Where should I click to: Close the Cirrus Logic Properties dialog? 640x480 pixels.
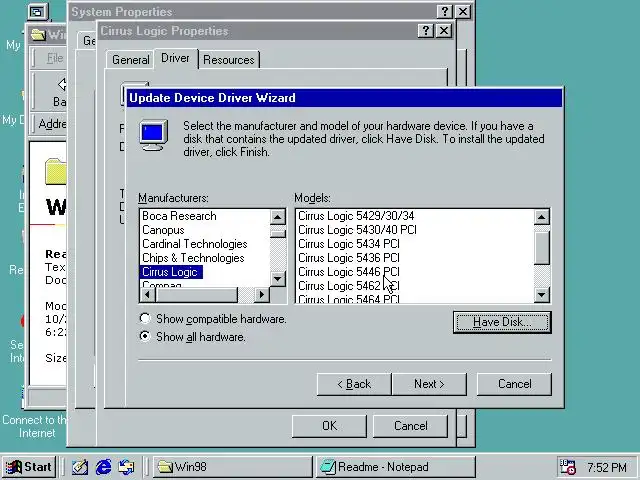[444, 31]
